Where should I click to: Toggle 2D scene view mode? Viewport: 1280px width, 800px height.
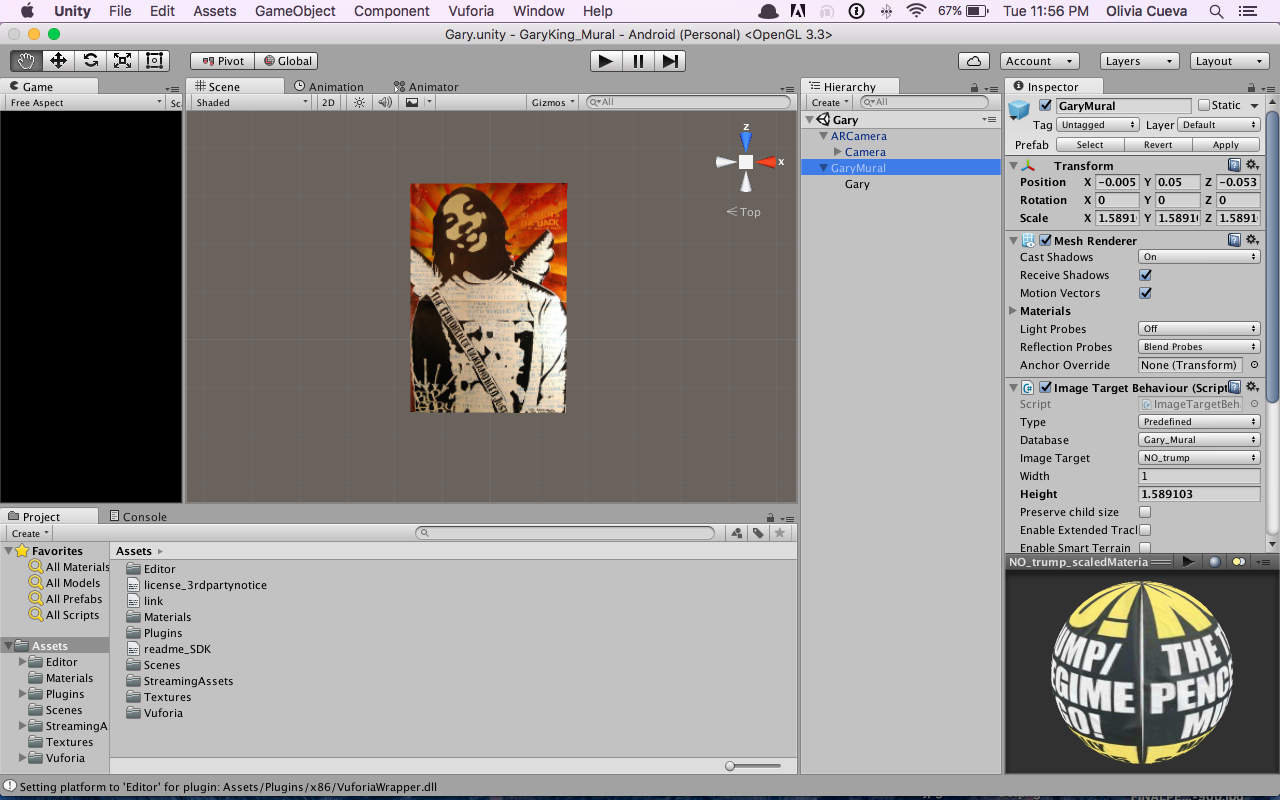(328, 102)
